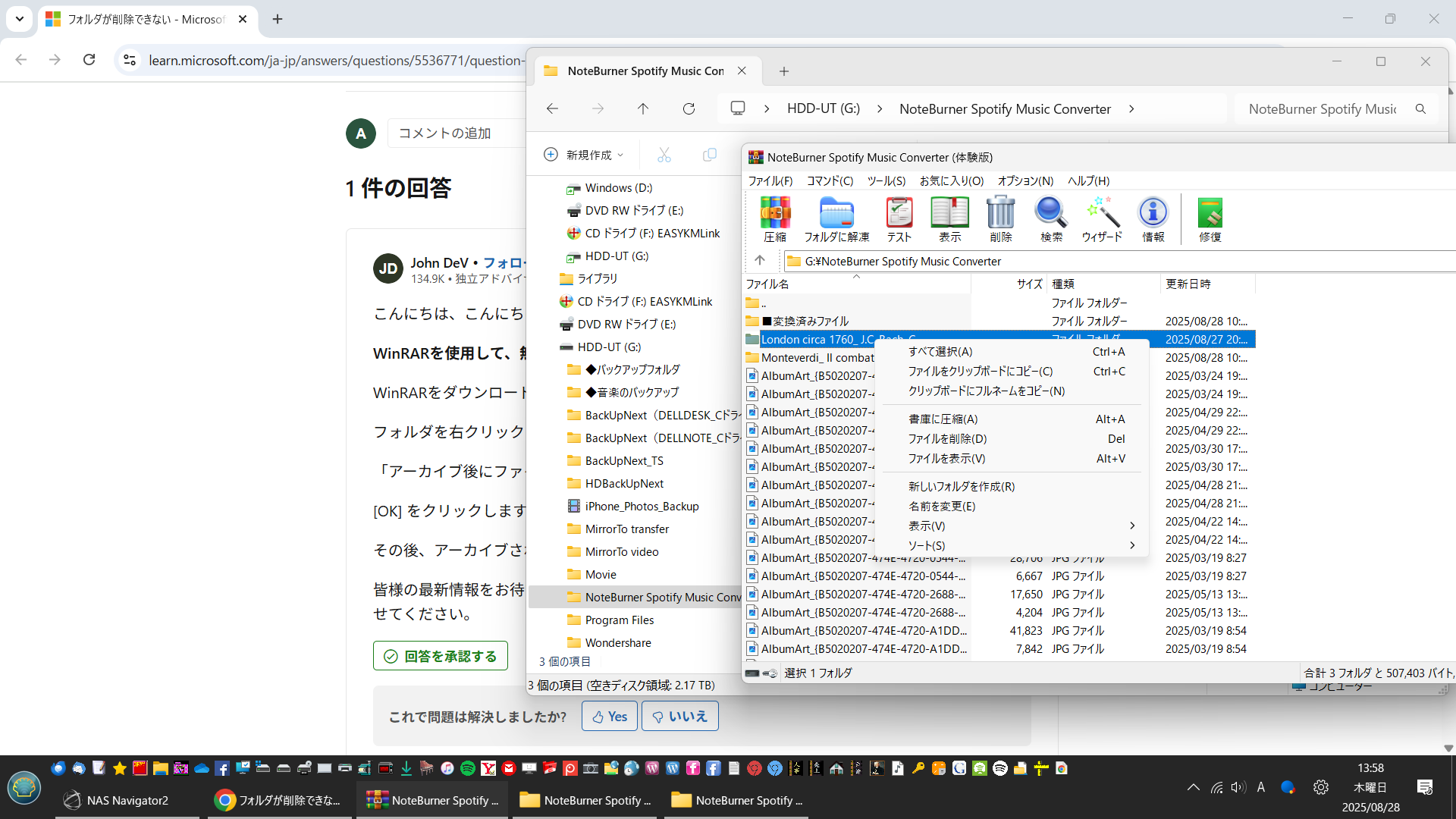Choose ファイルを削除(D) from context menu

click(x=1012, y=438)
